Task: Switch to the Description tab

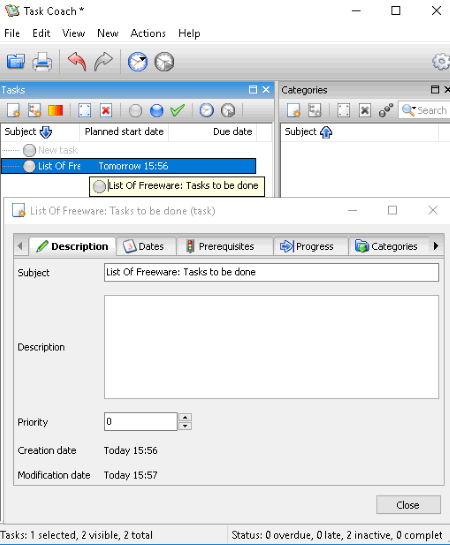Action: 73,246
